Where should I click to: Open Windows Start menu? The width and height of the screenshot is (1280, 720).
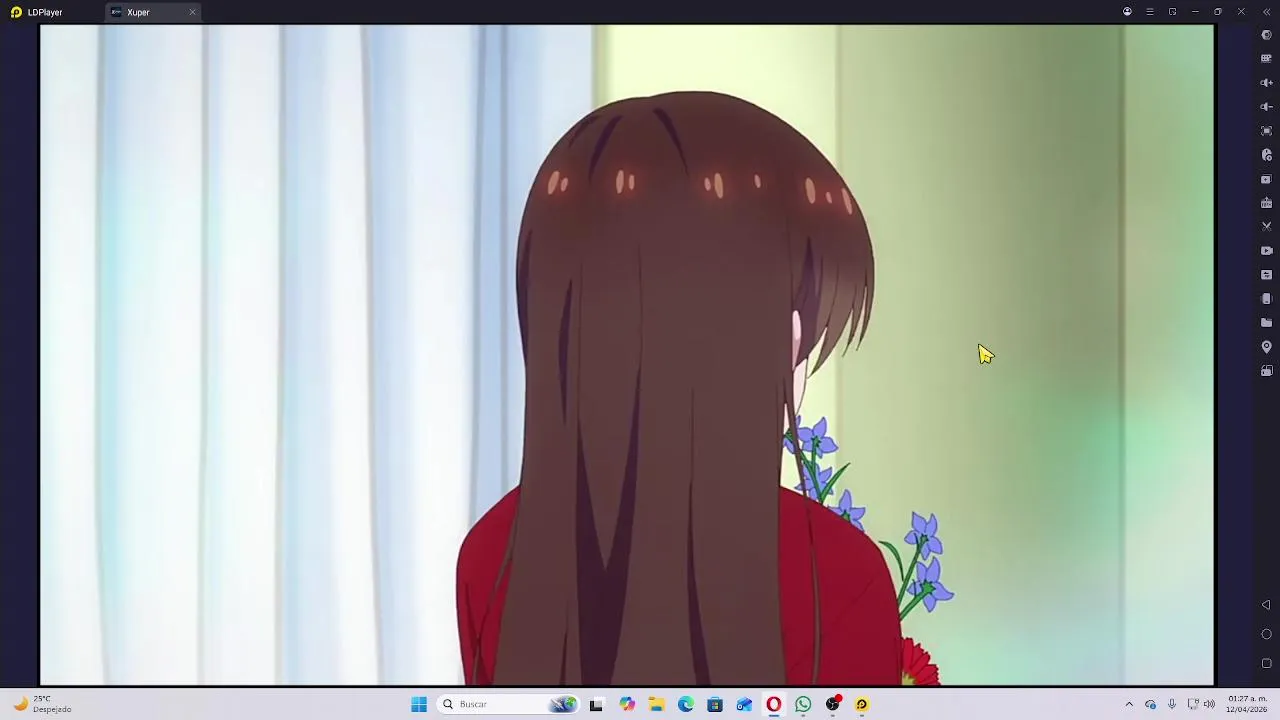(419, 704)
